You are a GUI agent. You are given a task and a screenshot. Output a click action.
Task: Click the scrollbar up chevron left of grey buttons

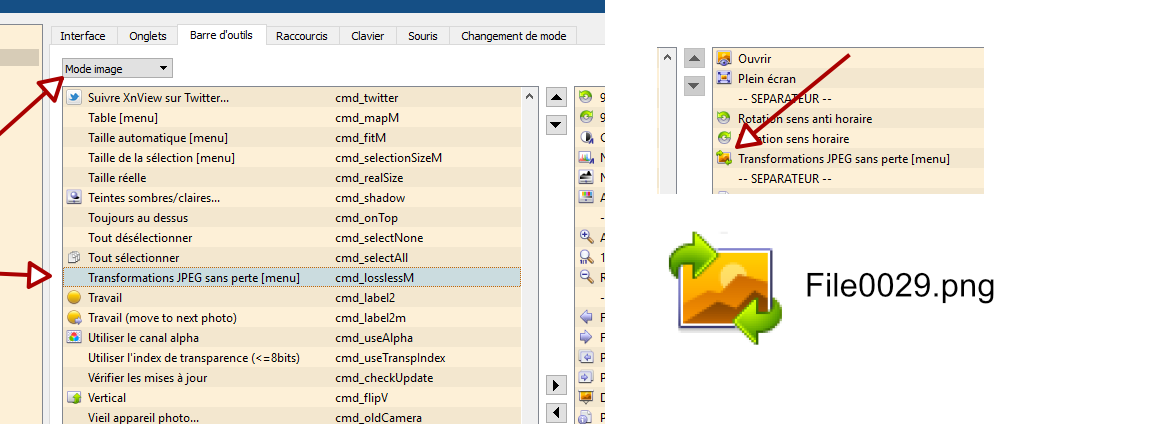(667, 58)
